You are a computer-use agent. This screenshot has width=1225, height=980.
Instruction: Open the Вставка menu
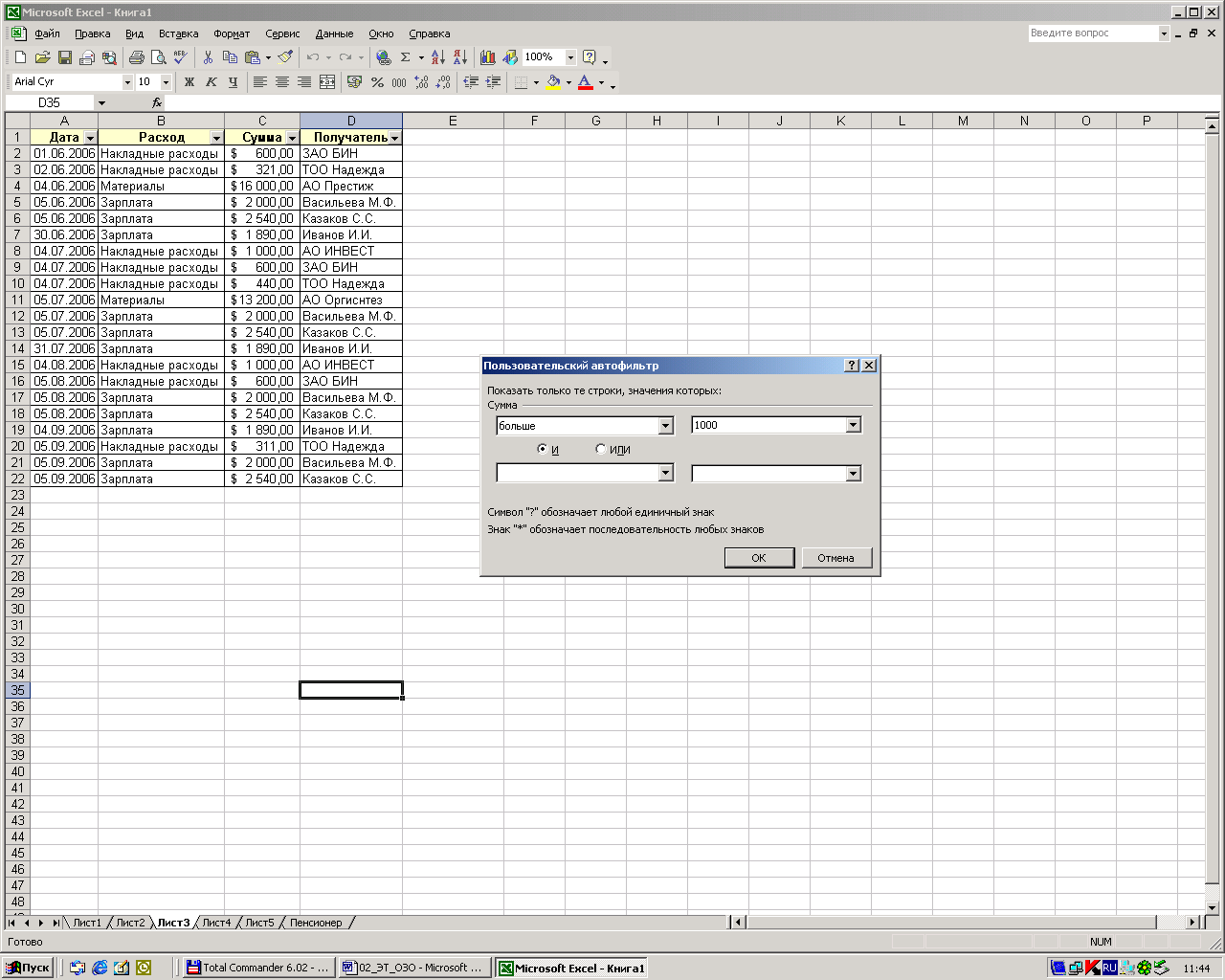[x=178, y=33]
